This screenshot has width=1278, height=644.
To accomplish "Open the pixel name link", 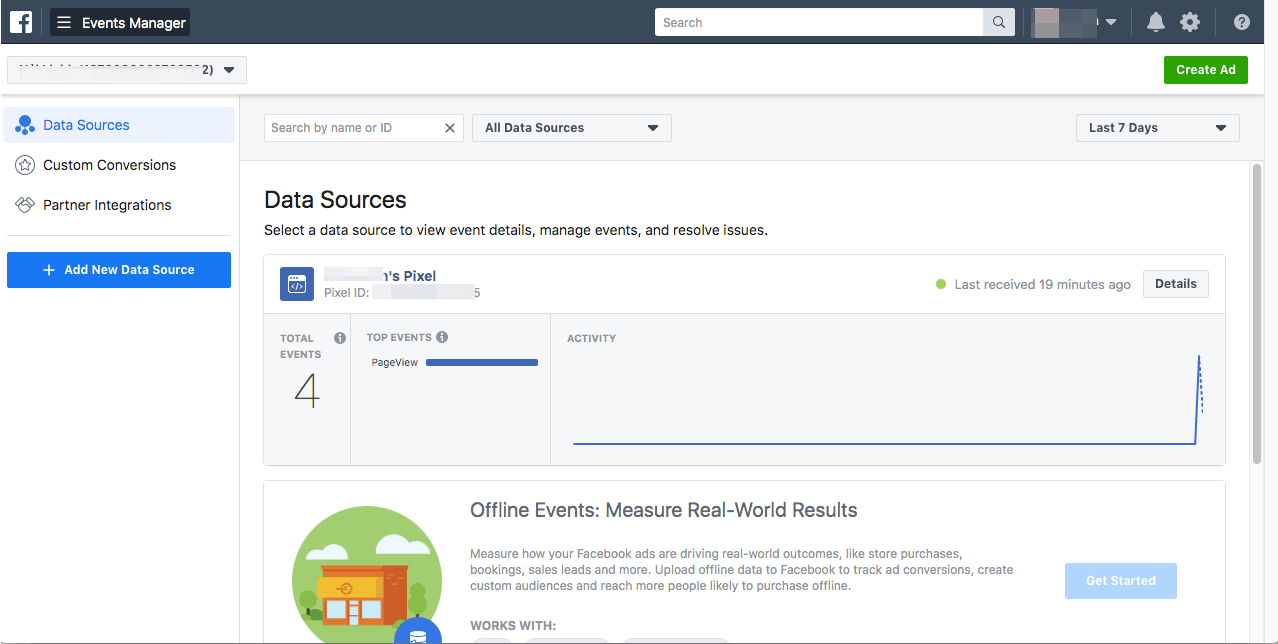I will pyautogui.click(x=380, y=276).
